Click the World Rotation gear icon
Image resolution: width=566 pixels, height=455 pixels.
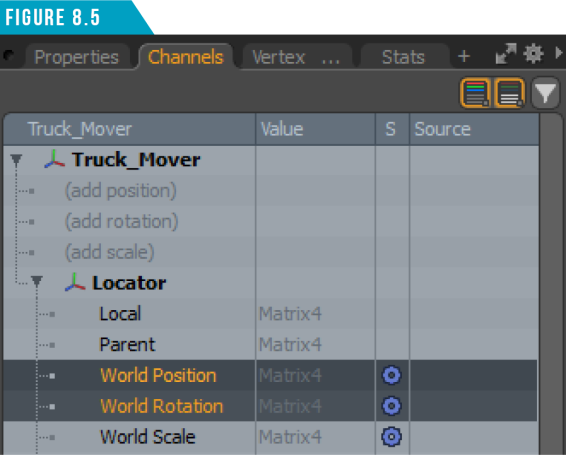pyautogui.click(x=392, y=406)
